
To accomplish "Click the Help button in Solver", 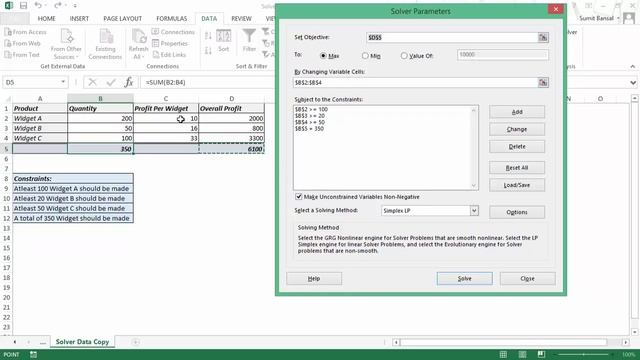I will pyautogui.click(x=314, y=278).
